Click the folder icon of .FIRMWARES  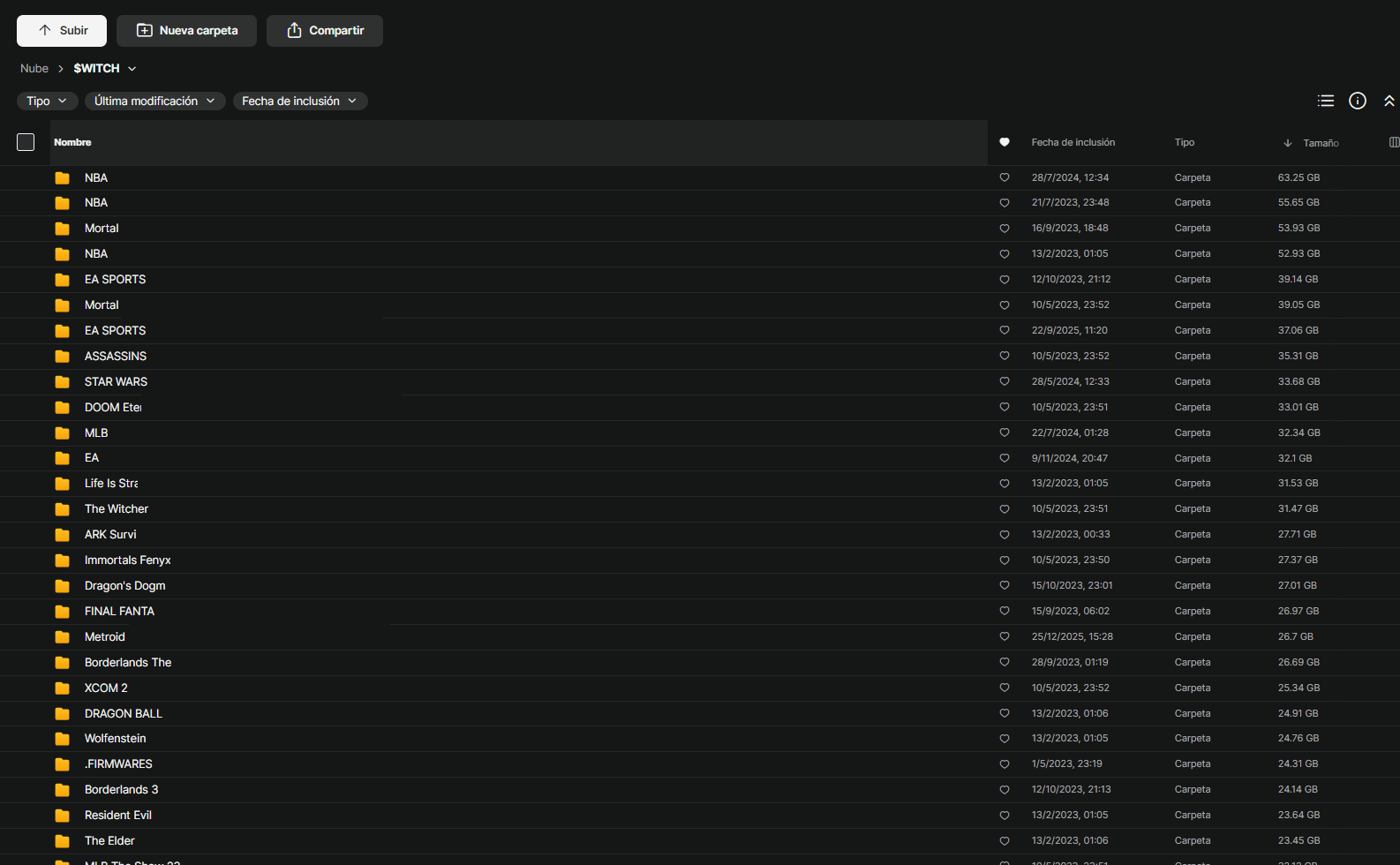[x=62, y=764]
